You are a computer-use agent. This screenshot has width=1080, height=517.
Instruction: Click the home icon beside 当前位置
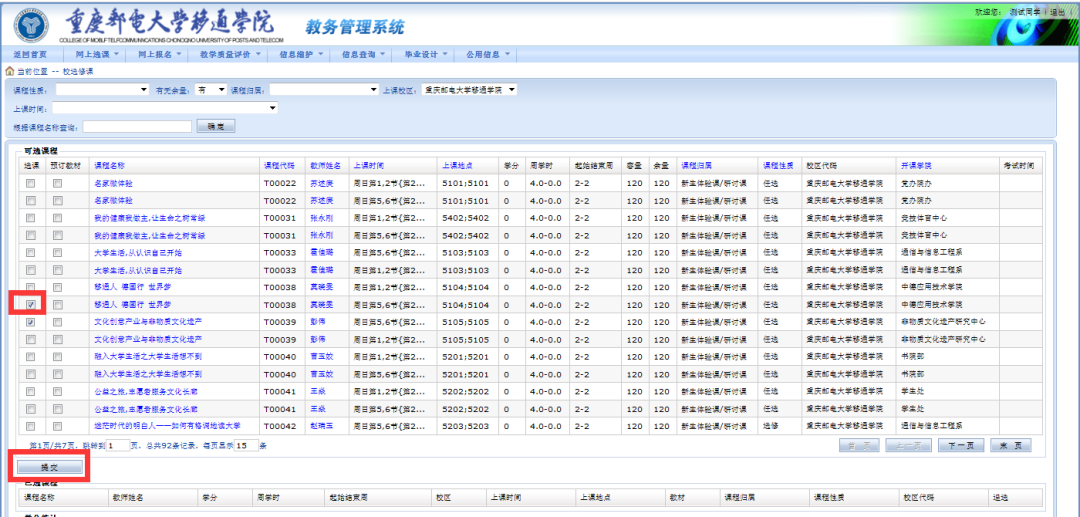(x=10, y=72)
